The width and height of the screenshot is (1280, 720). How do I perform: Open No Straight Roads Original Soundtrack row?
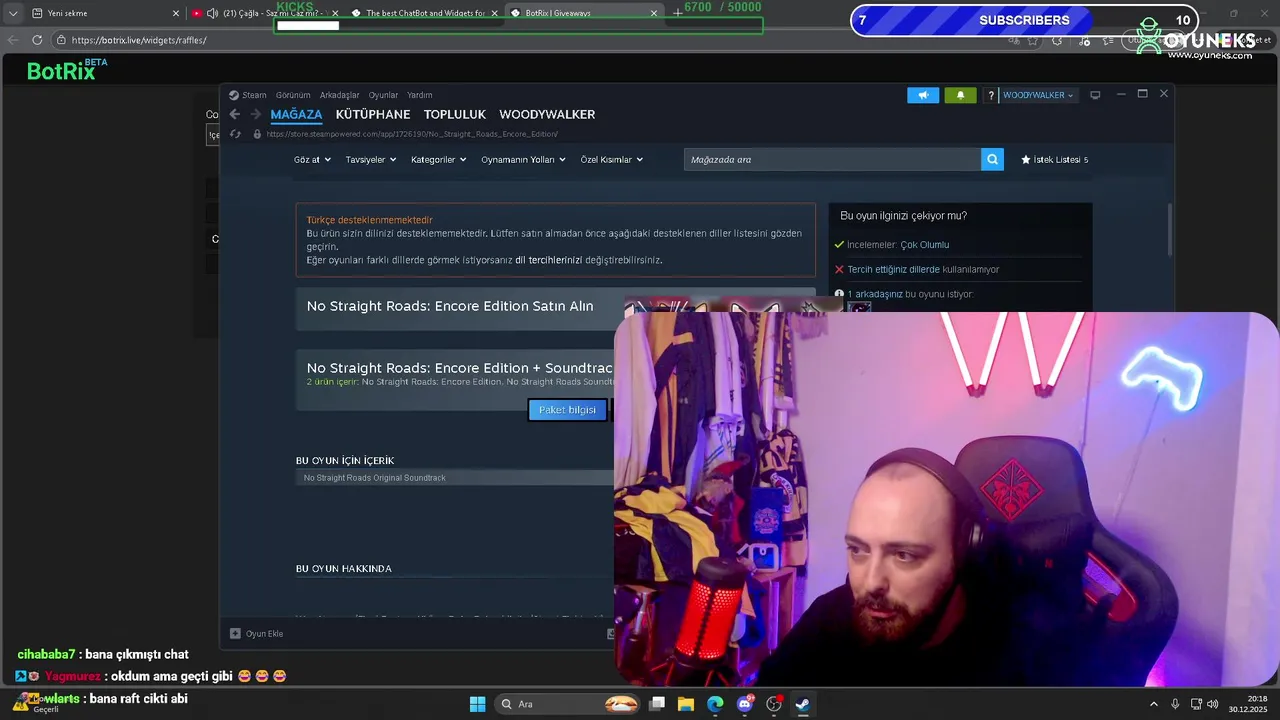tap(455, 478)
